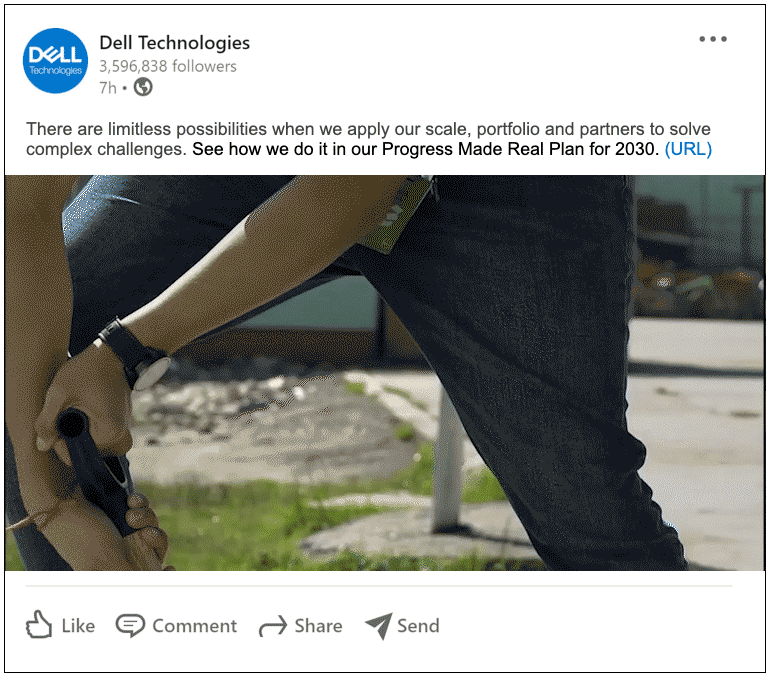Open the Dell Technologies company name link

coord(174,43)
